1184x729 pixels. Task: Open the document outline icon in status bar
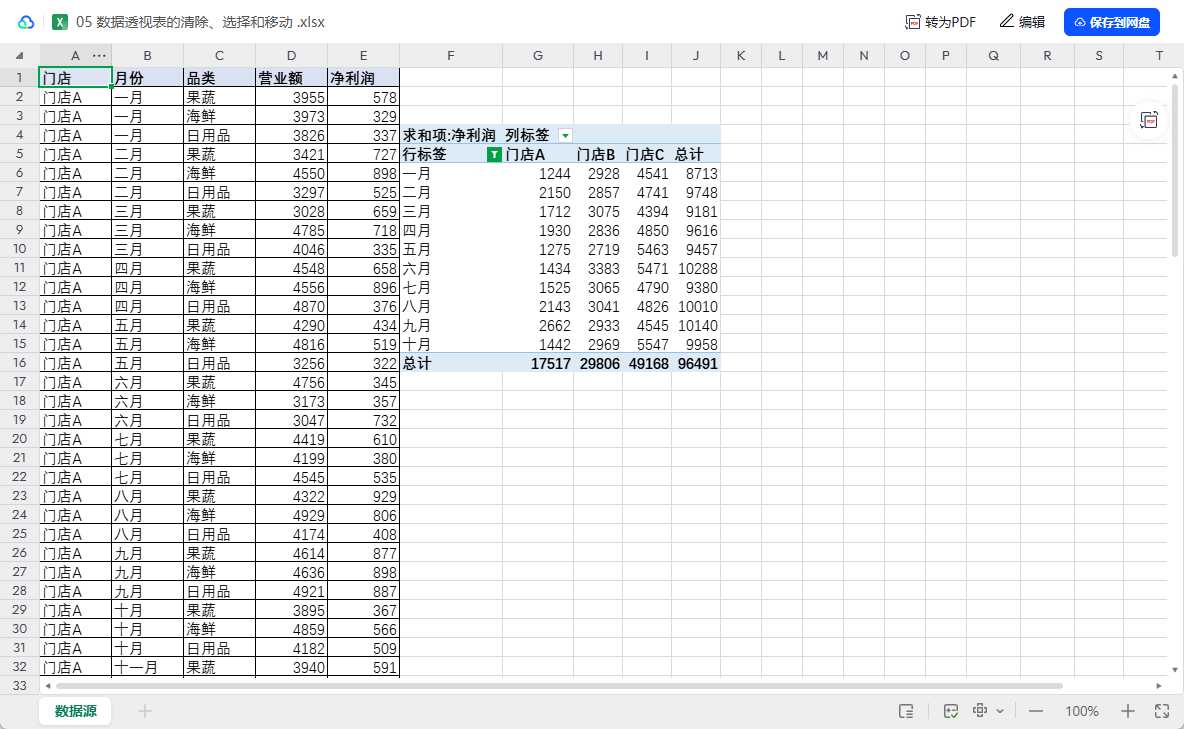click(x=907, y=711)
